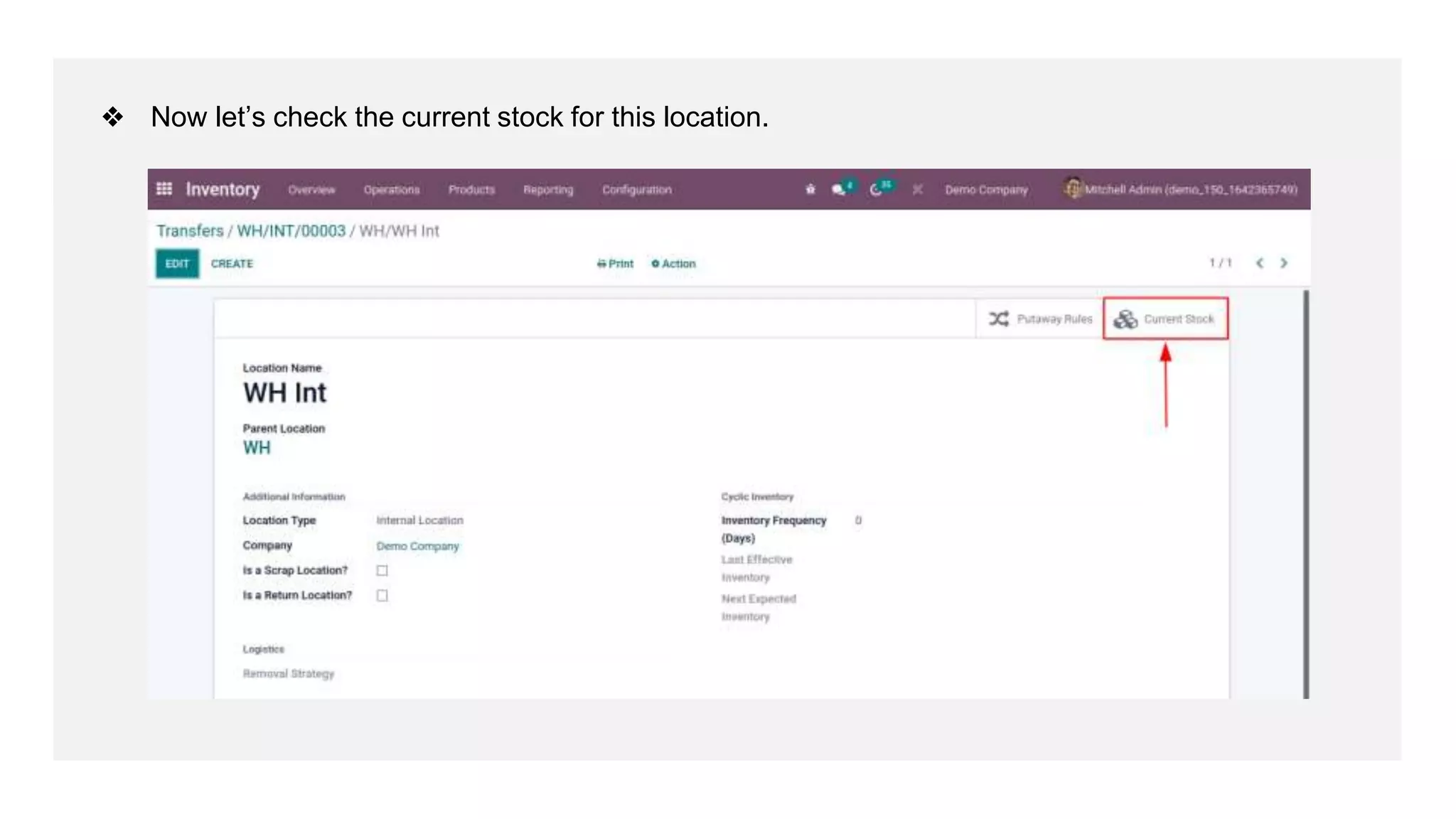The width and height of the screenshot is (1456, 819).
Task: Open the activities clock icon
Action: [876, 189]
